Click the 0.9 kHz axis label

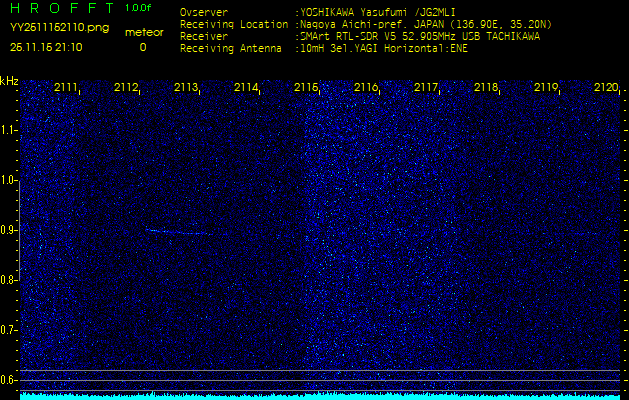pos(8,230)
